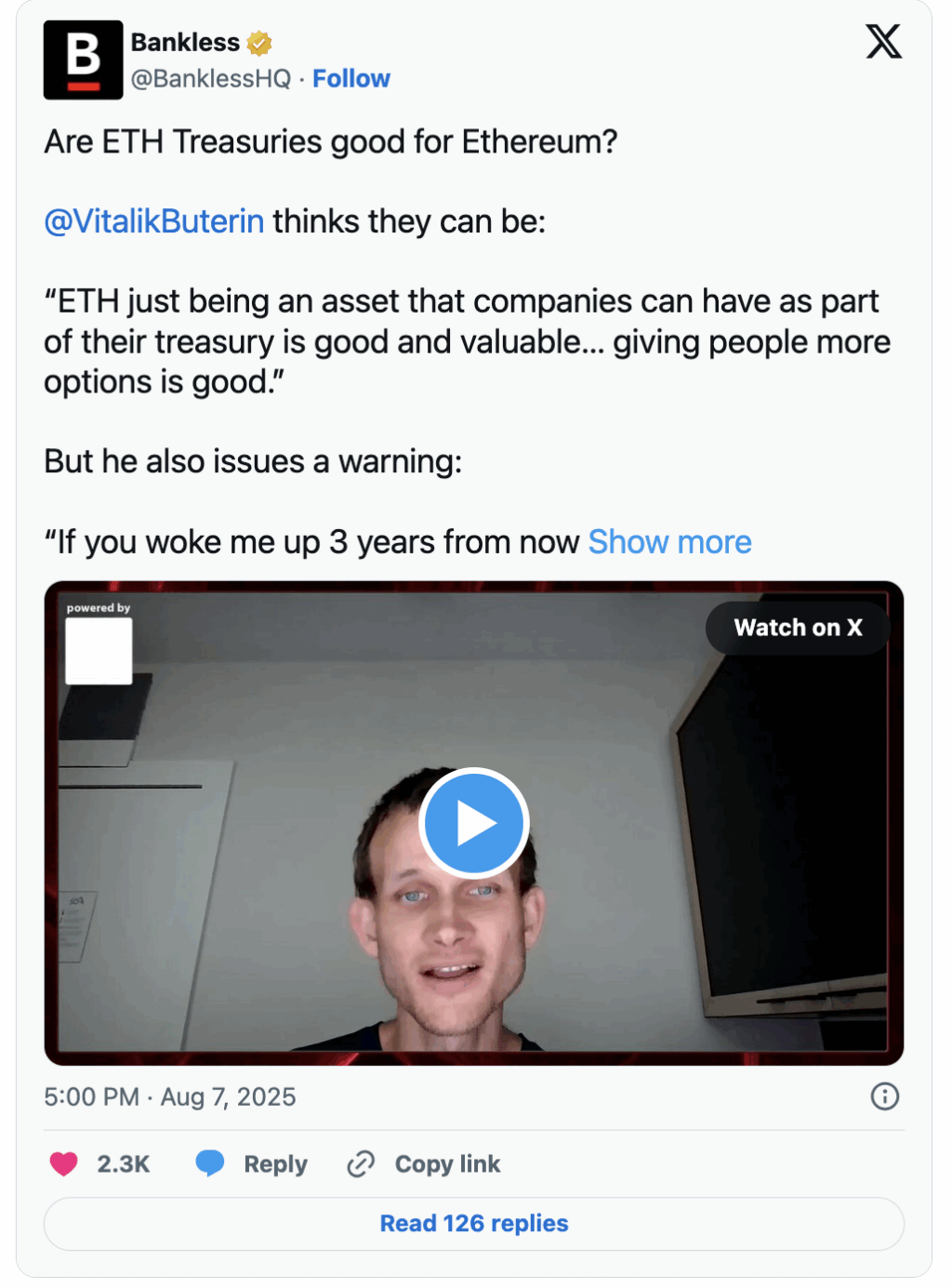Viewport: 952px width, 1288px height.
Task: Click the blue reply bubble icon
Action: tap(210, 1163)
